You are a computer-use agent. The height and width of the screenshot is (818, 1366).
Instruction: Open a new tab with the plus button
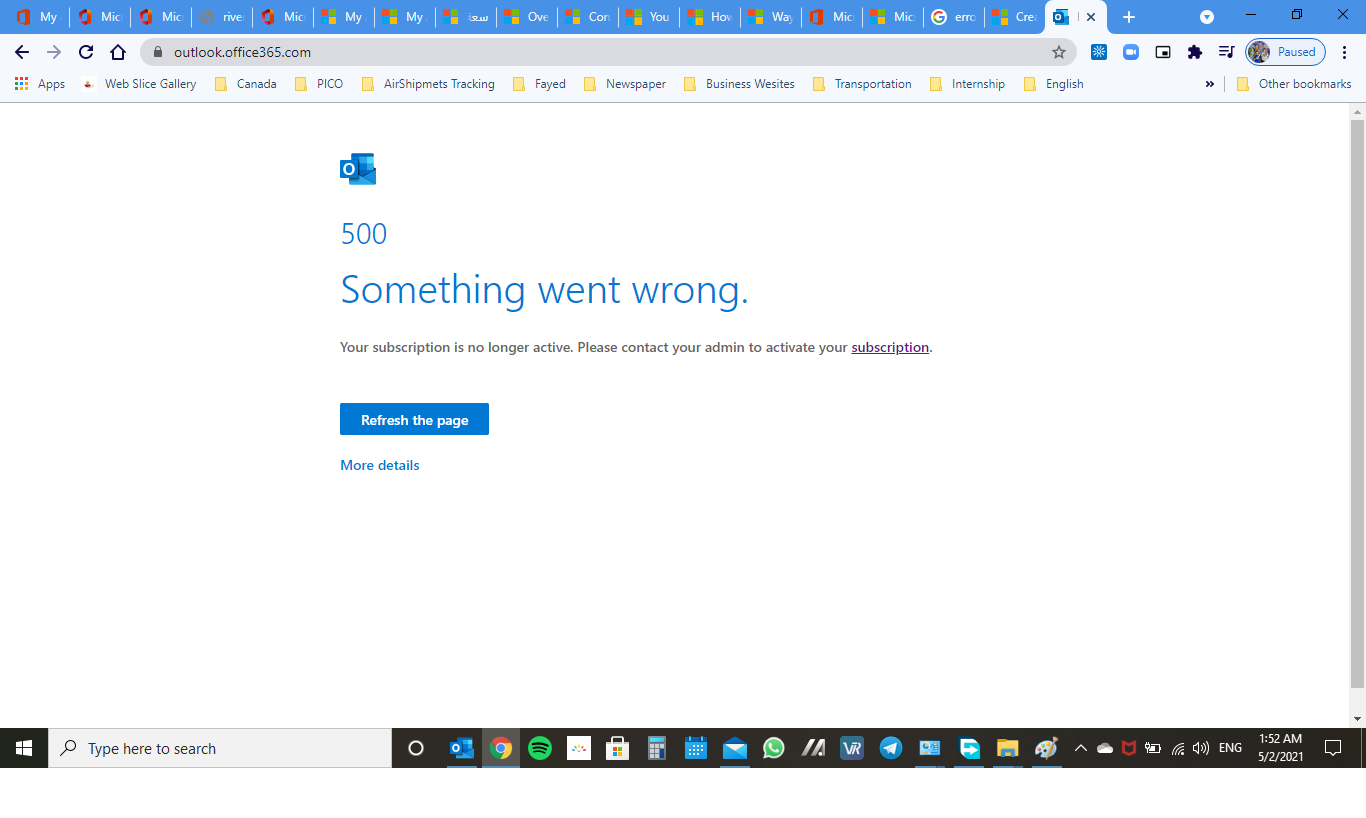tap(1129, 17)
